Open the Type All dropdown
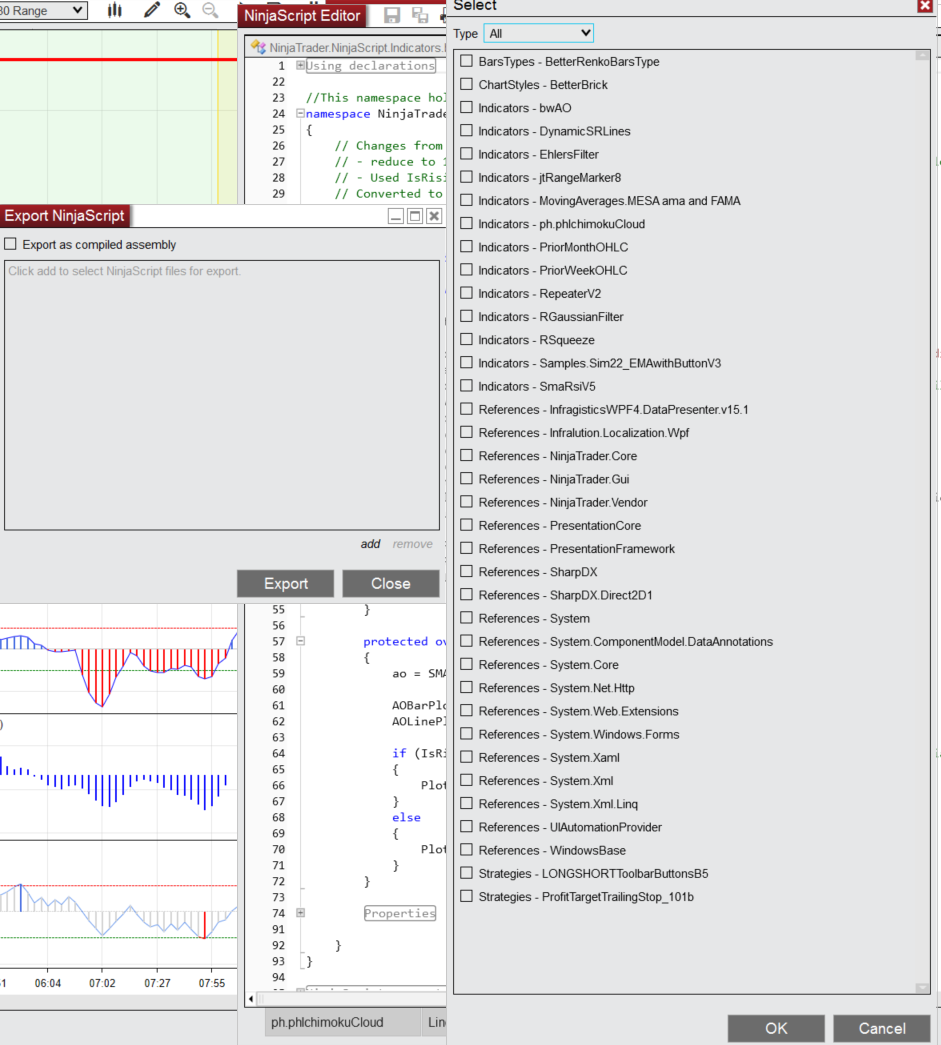Viewport: 941px width, 1045px height. [x=538, y=33]
